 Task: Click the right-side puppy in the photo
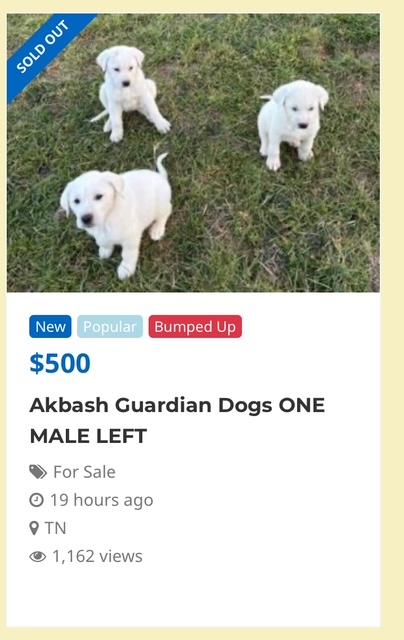click(292, 124)
